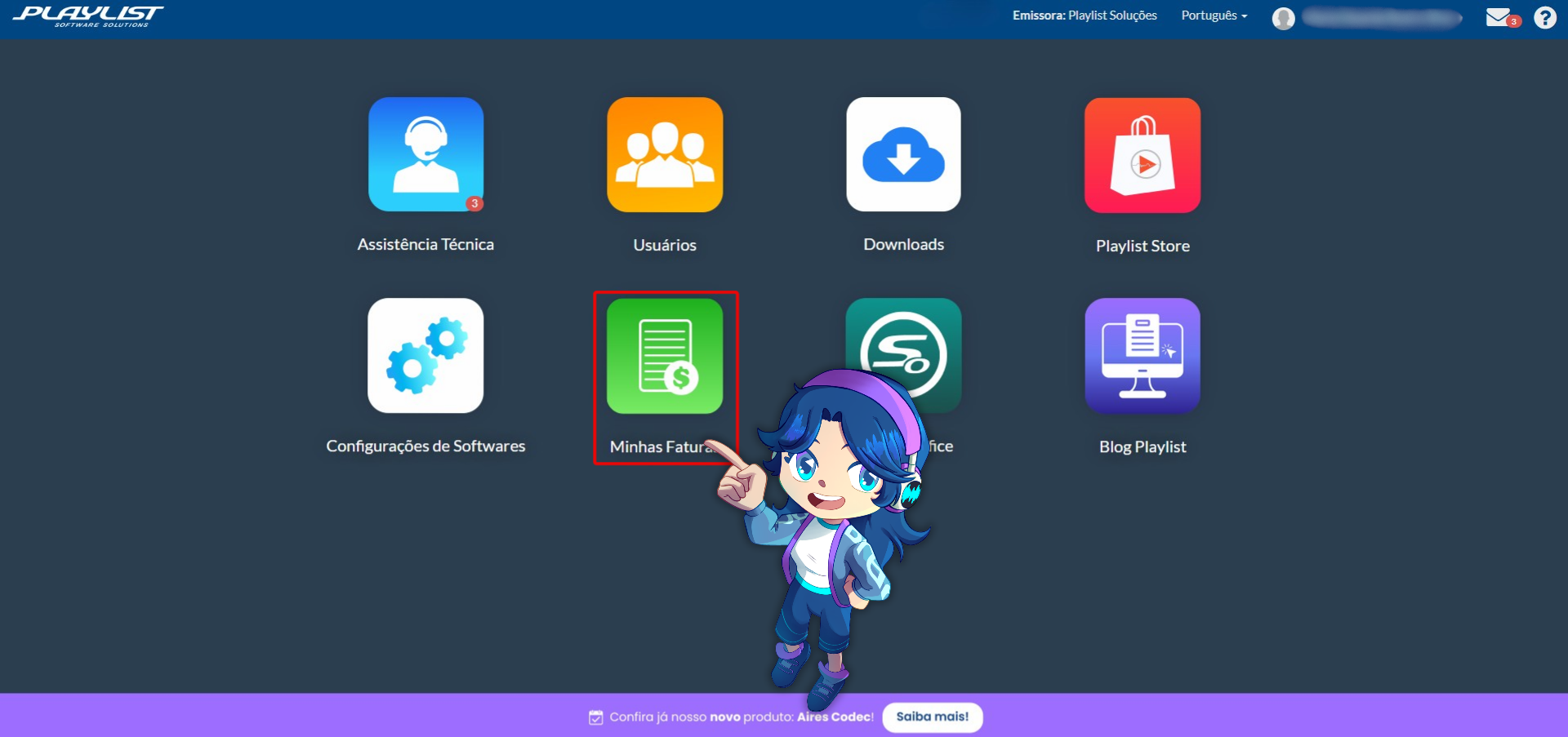Click the user avatar icon
The height and width of the screenshot is (737, 1568).
pyautogui.click(x=1283, y=18)
